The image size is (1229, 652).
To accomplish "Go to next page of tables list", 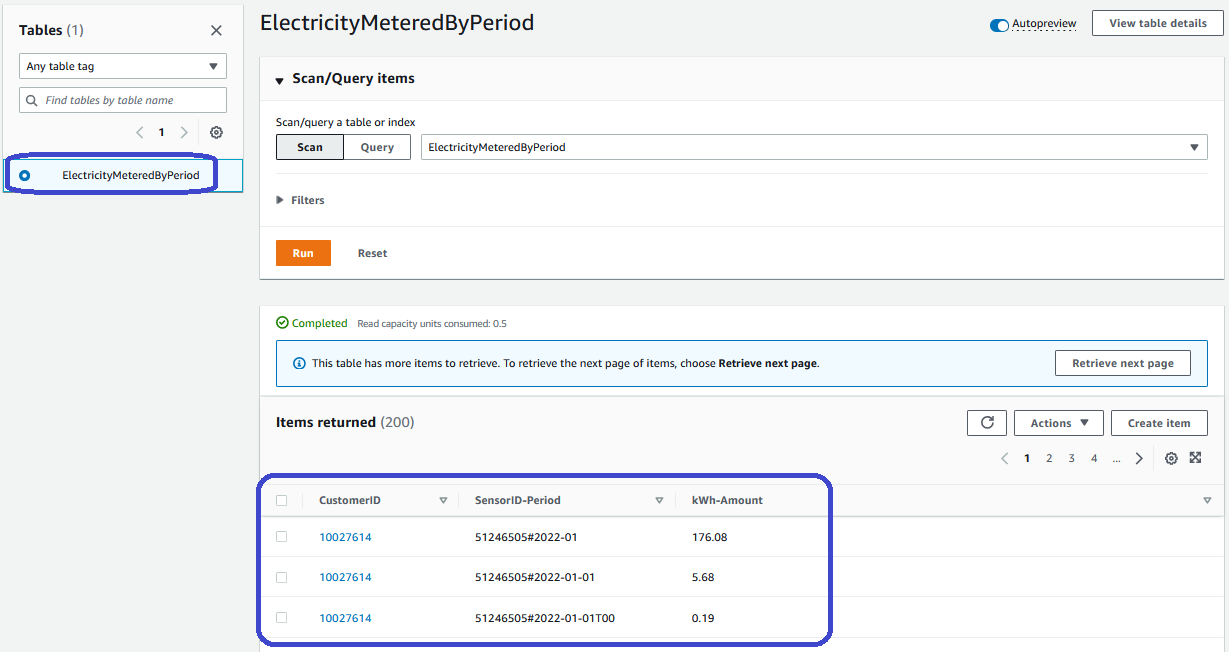I will point(184,132).
